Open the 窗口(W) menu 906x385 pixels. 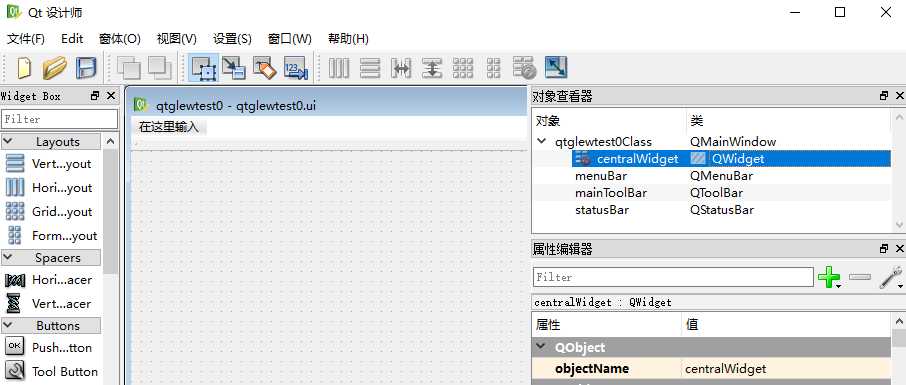pos(289,39)
